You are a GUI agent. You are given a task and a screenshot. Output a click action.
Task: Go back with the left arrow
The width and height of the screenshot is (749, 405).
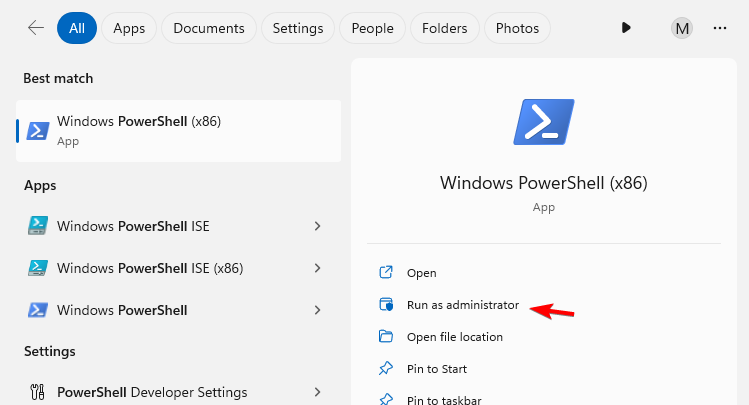(36, 28)
